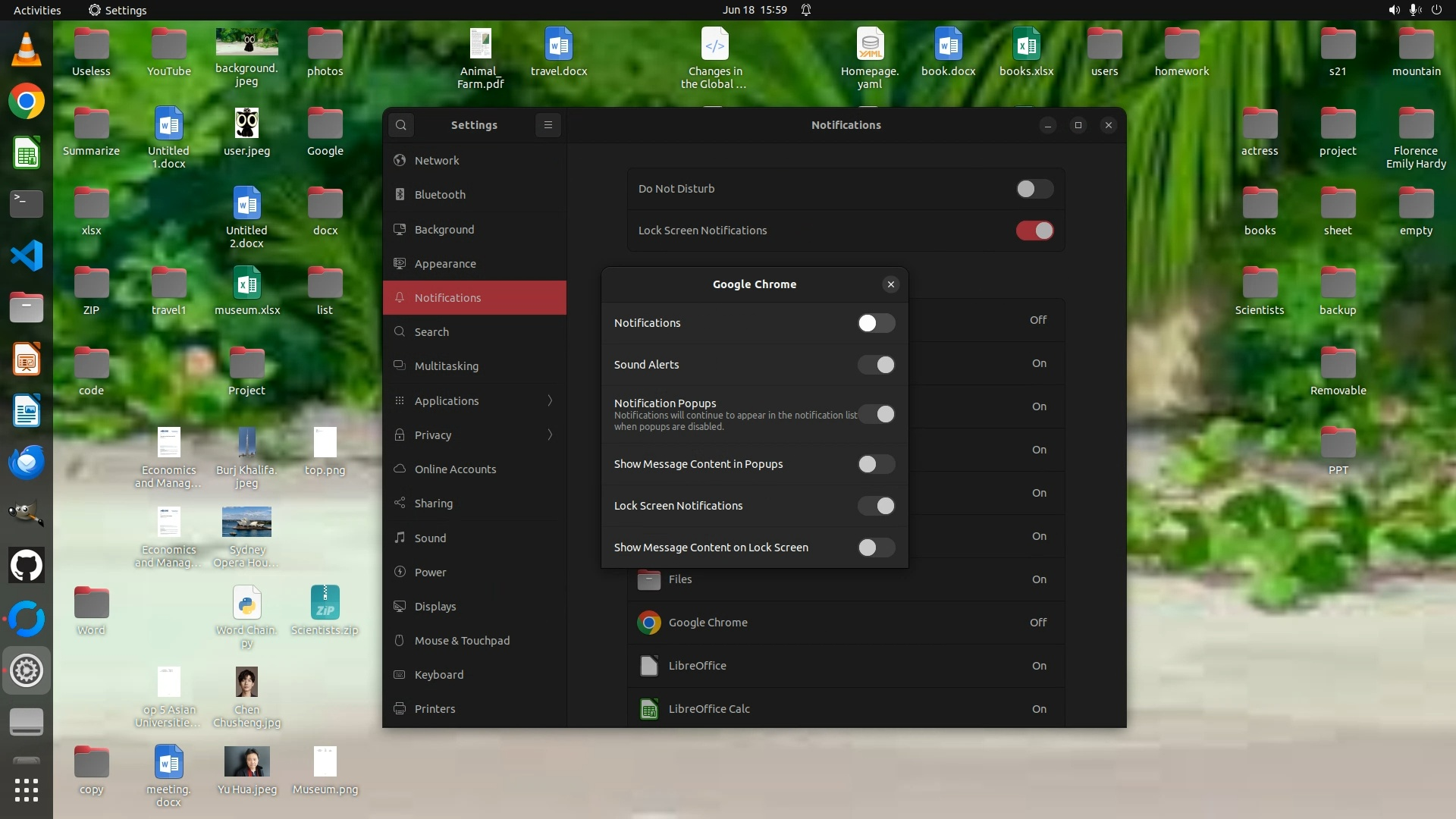Screen dimensions: 1456x819
Task: Disable the main Lock Screen Notifications switch
Action: (x=1034, y=231)
